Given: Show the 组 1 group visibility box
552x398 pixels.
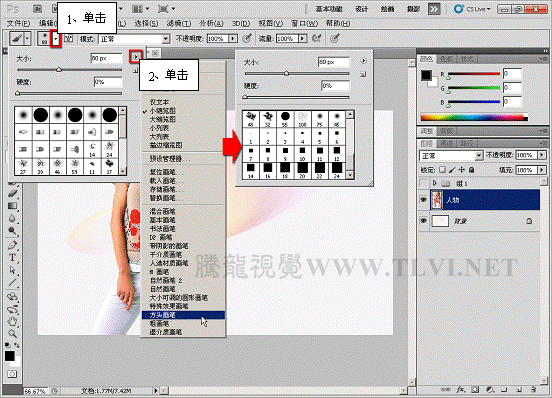Looking at the screenshot, I should pyautogui.click(x=424, y=183).
